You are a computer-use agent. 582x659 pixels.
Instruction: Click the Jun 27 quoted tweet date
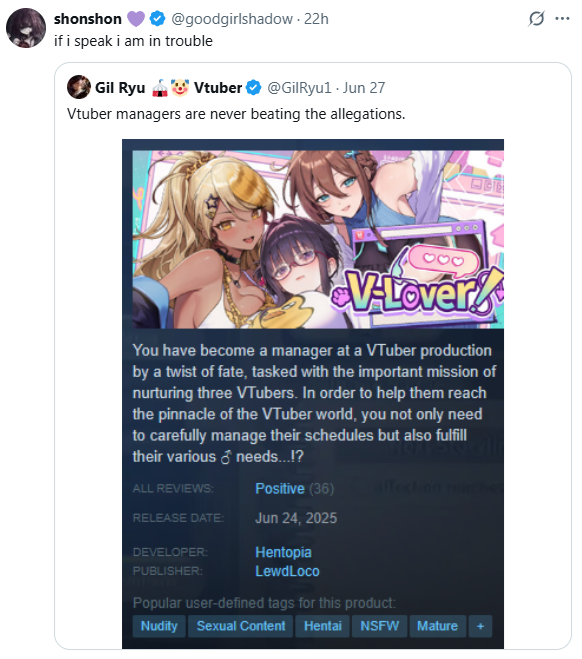(364, 87)
